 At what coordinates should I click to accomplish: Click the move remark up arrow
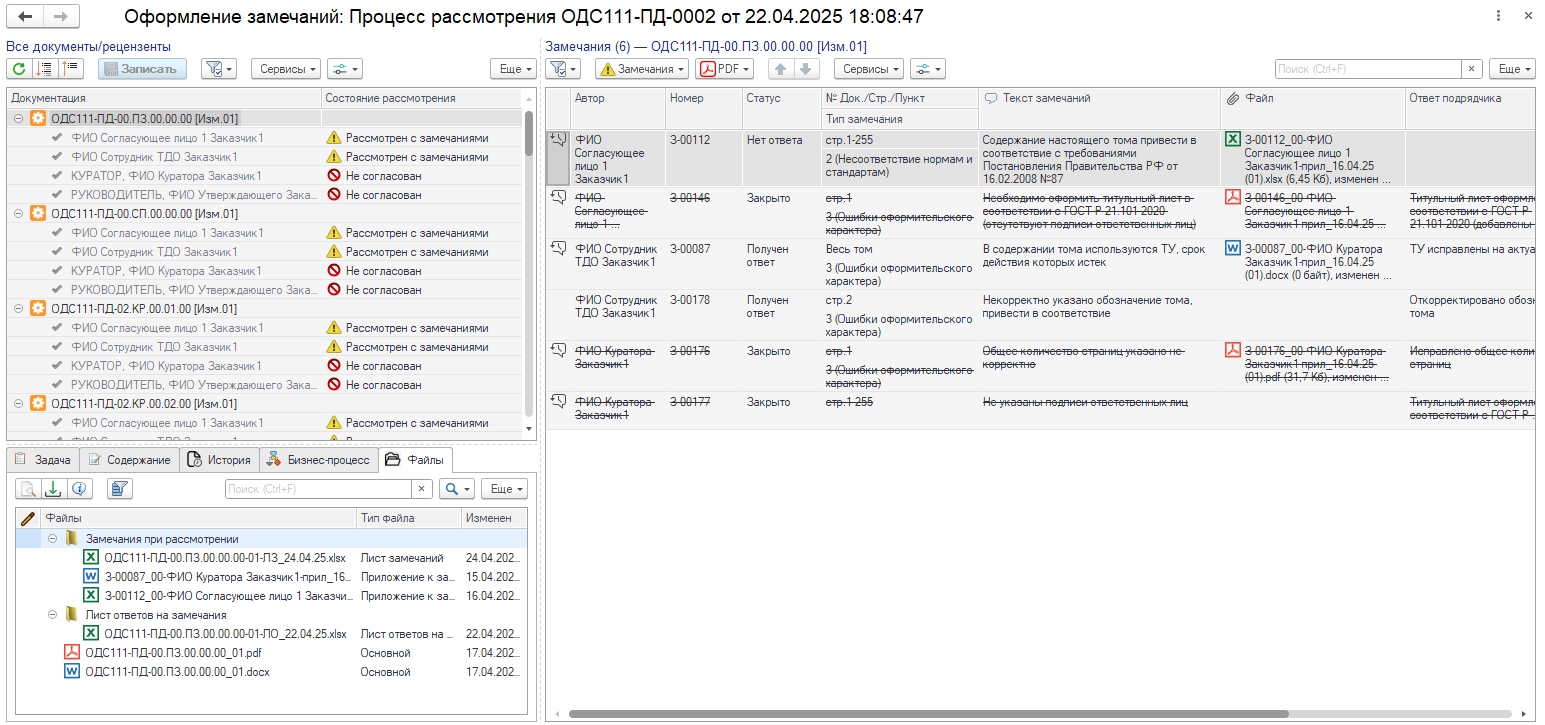pos(781,69)
